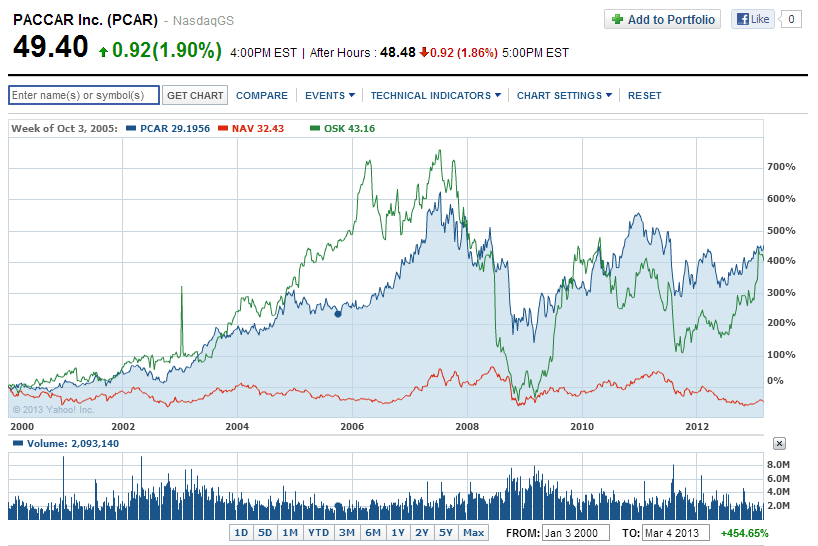
Task: Click the 2006 year axis label
Action: (352, 426)
